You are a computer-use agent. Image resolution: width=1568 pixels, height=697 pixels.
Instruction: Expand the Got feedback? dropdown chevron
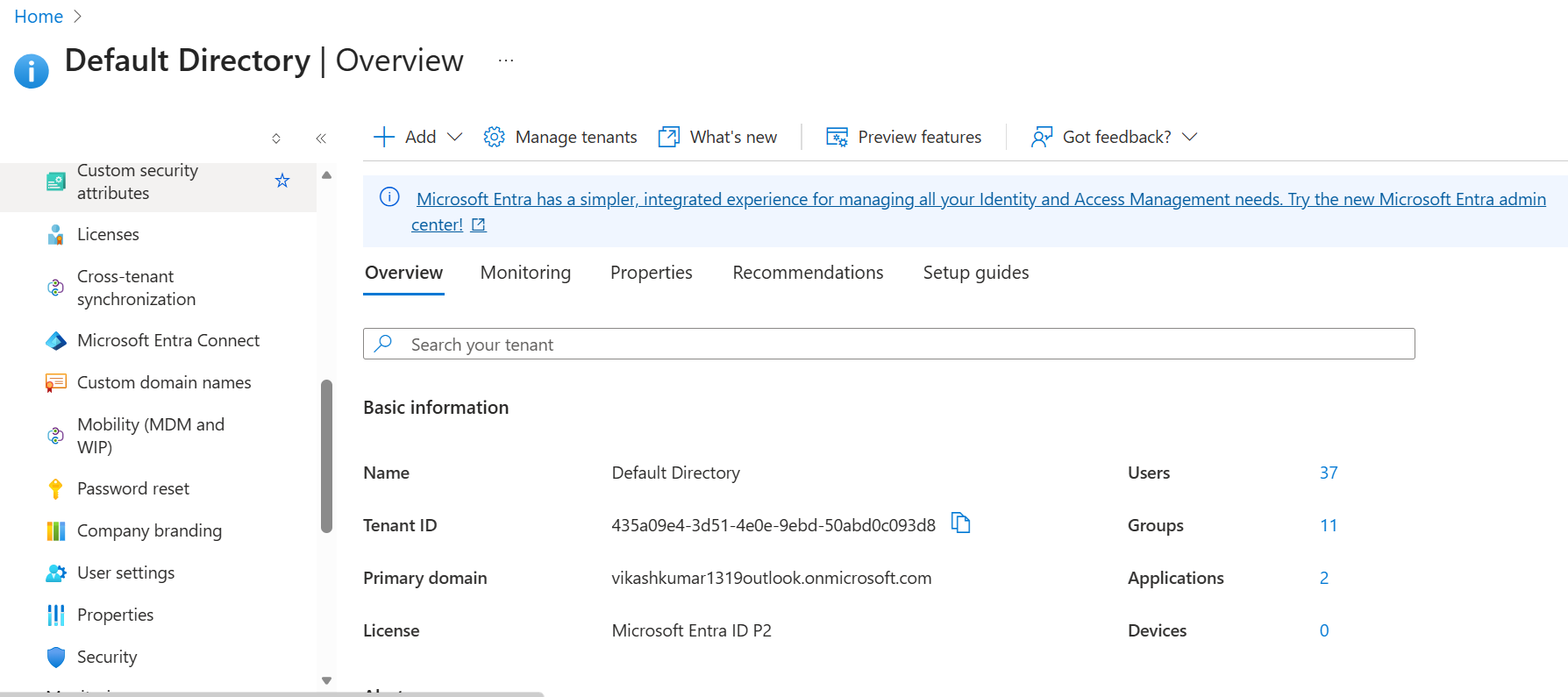[1189, 137]
